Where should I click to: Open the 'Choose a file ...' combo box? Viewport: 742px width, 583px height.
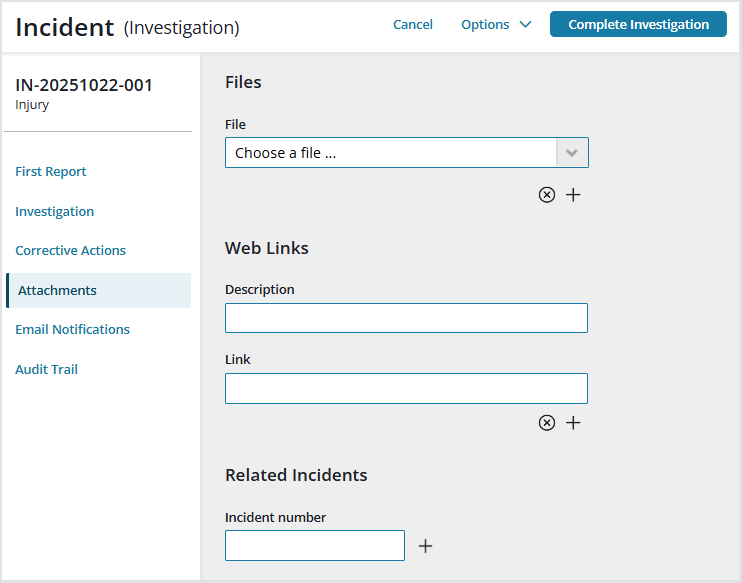[x=390, y=153]
